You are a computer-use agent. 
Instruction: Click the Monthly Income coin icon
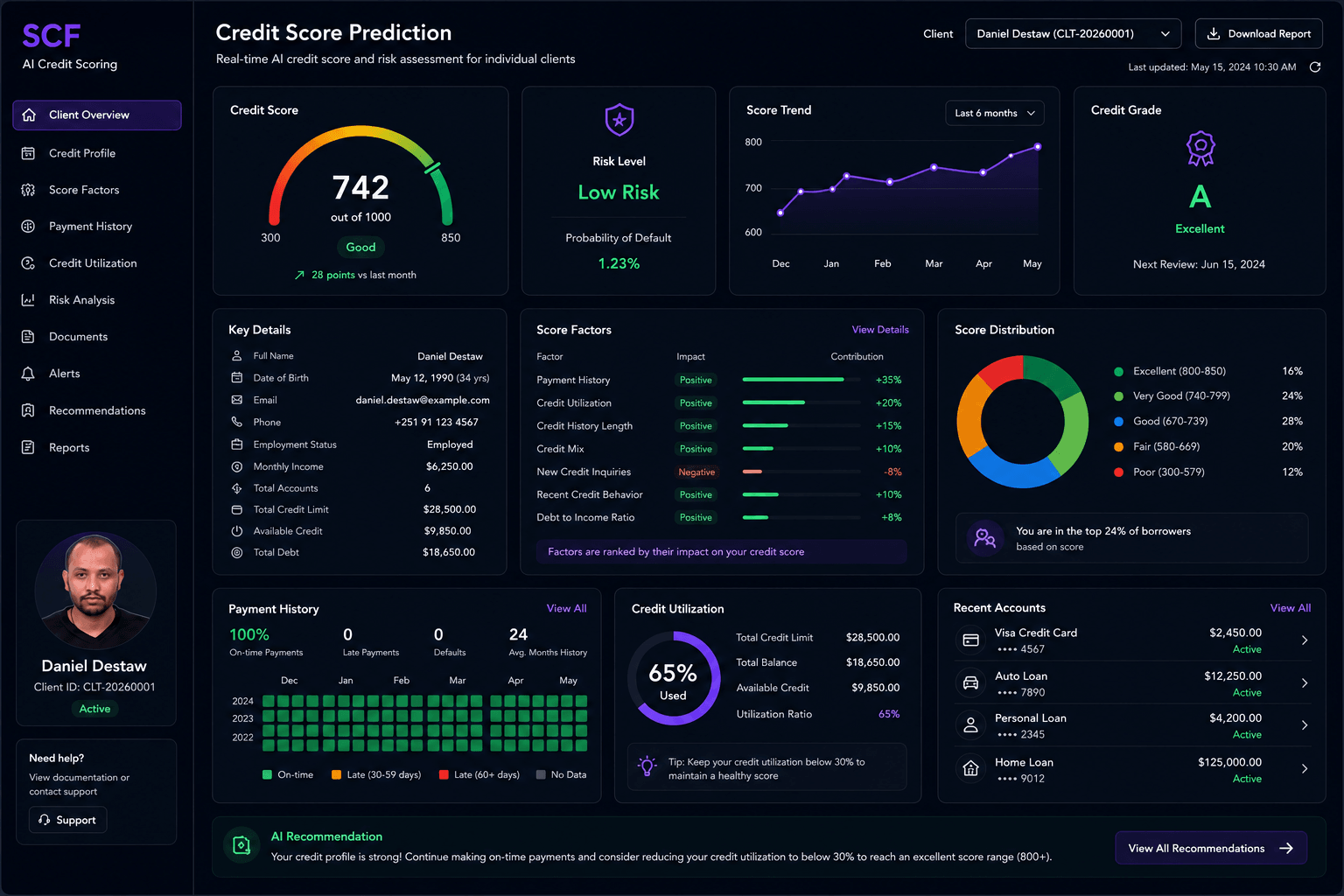pos(236,467)
